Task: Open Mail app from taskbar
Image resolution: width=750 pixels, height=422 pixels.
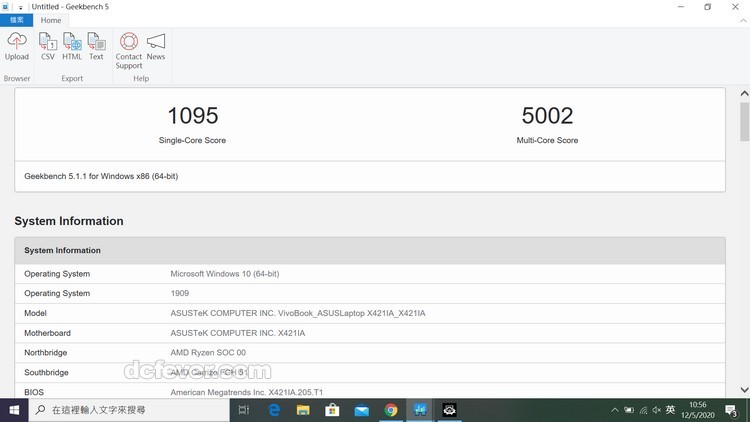Action: click(x=362, y=410)
